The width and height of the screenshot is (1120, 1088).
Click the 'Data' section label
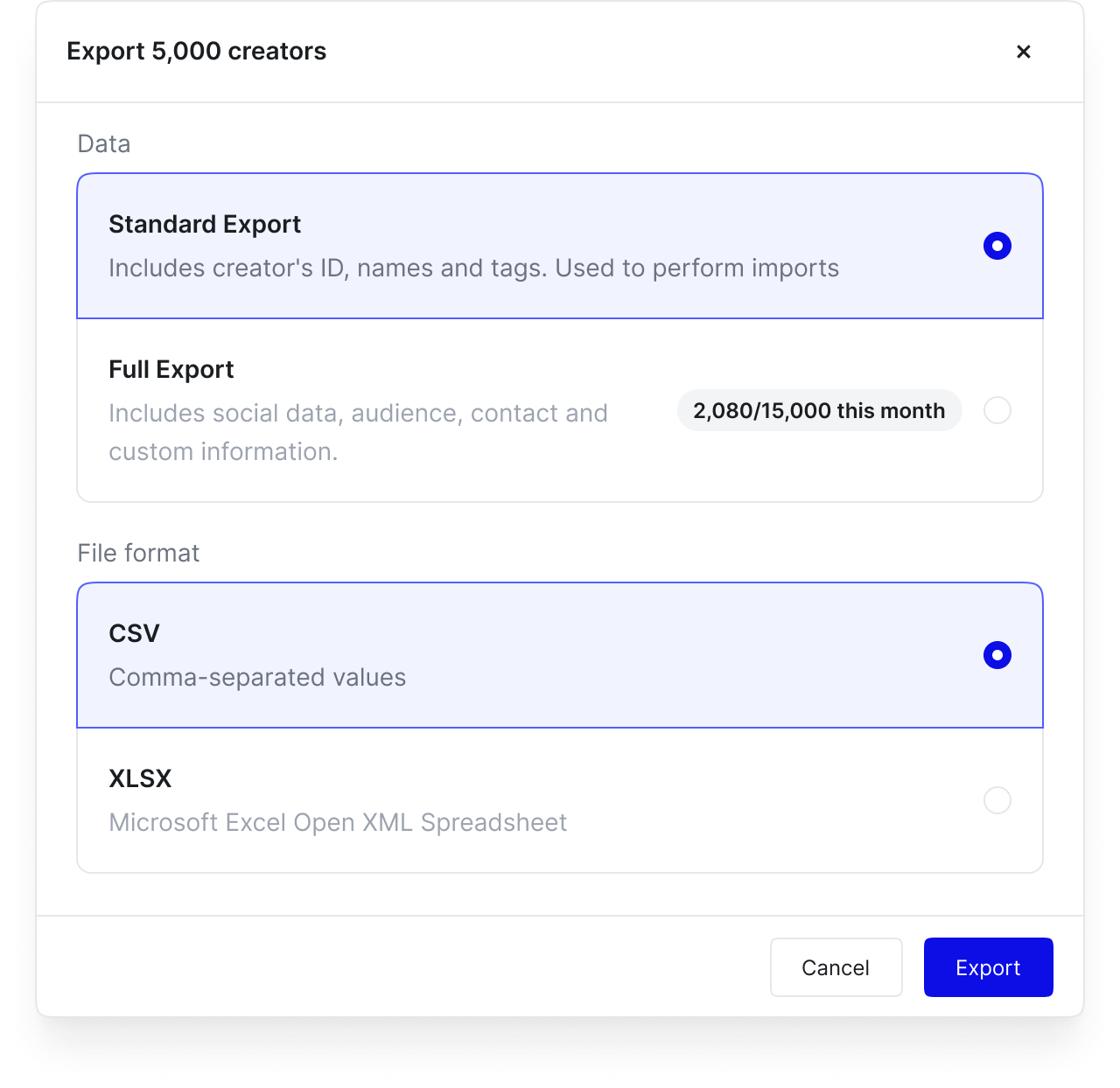click(x=104, y=144)
